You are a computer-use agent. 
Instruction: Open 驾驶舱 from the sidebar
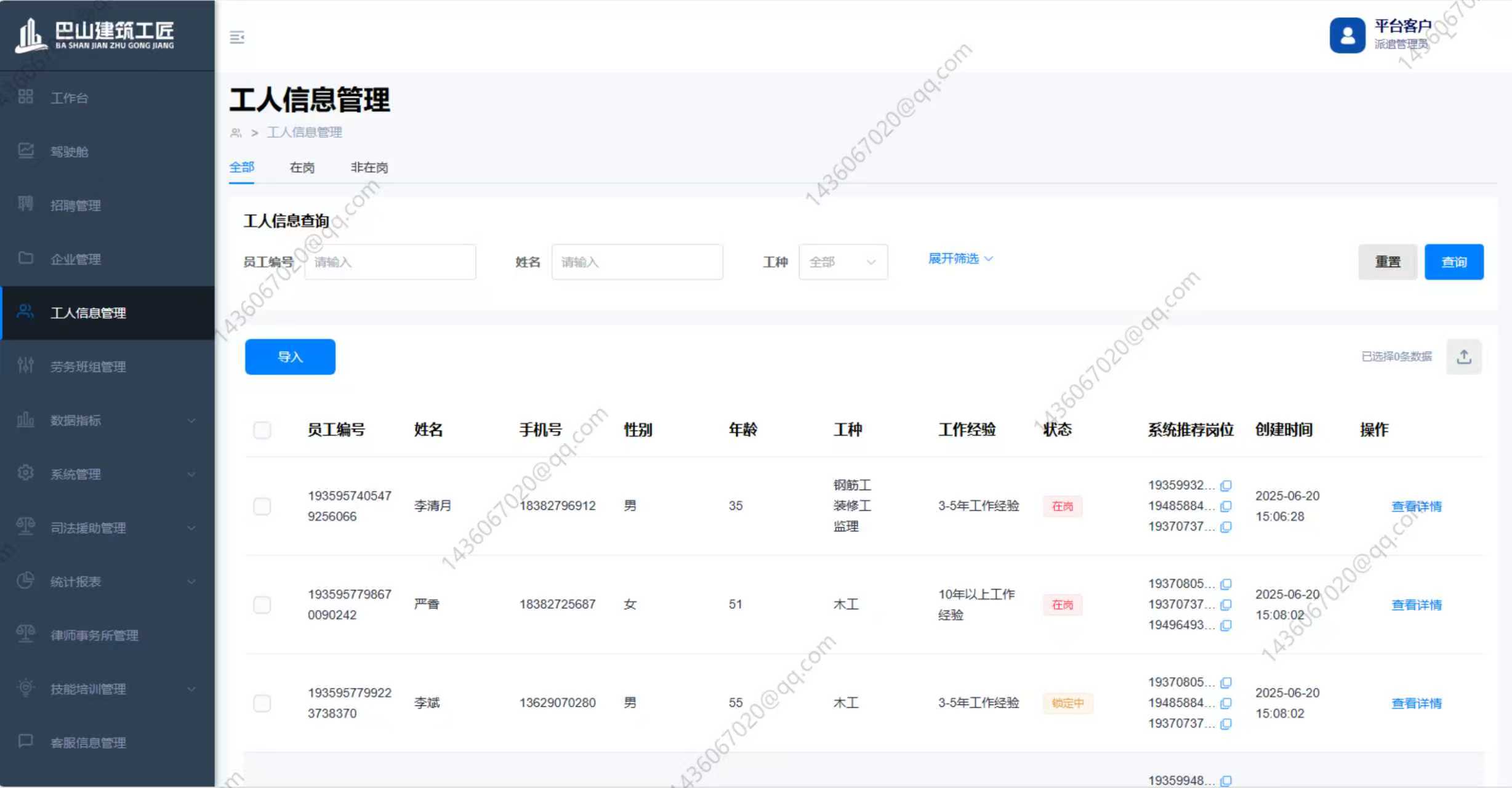click(x=69, y=151)
